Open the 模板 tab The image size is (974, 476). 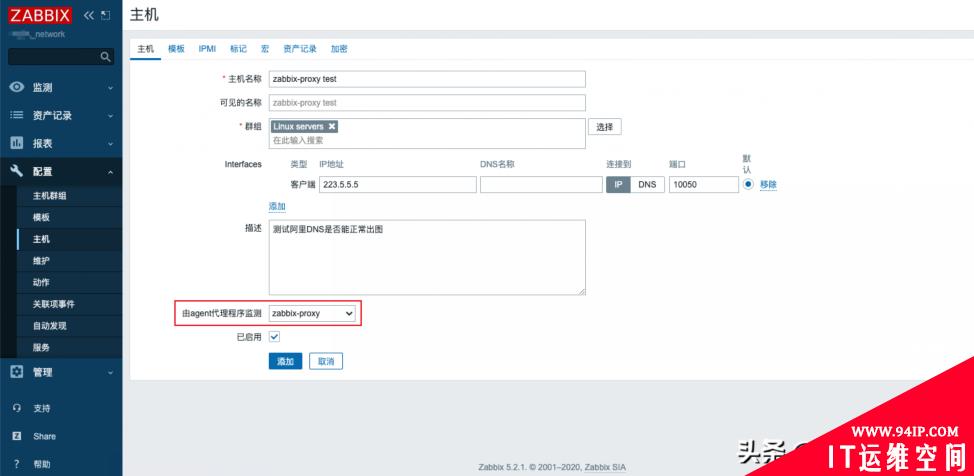tap(176, 48)
